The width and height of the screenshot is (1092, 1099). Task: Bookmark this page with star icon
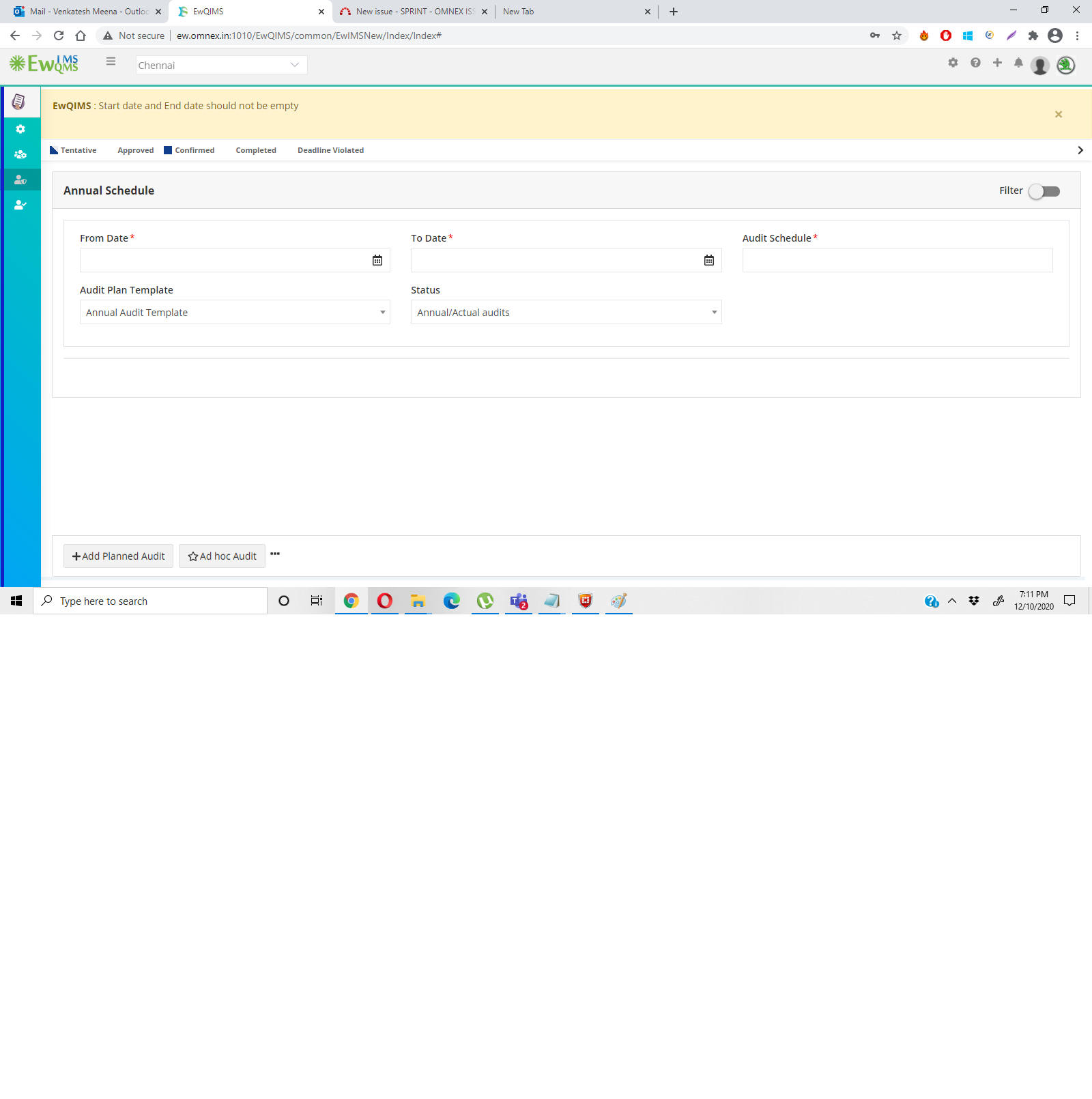897,35
